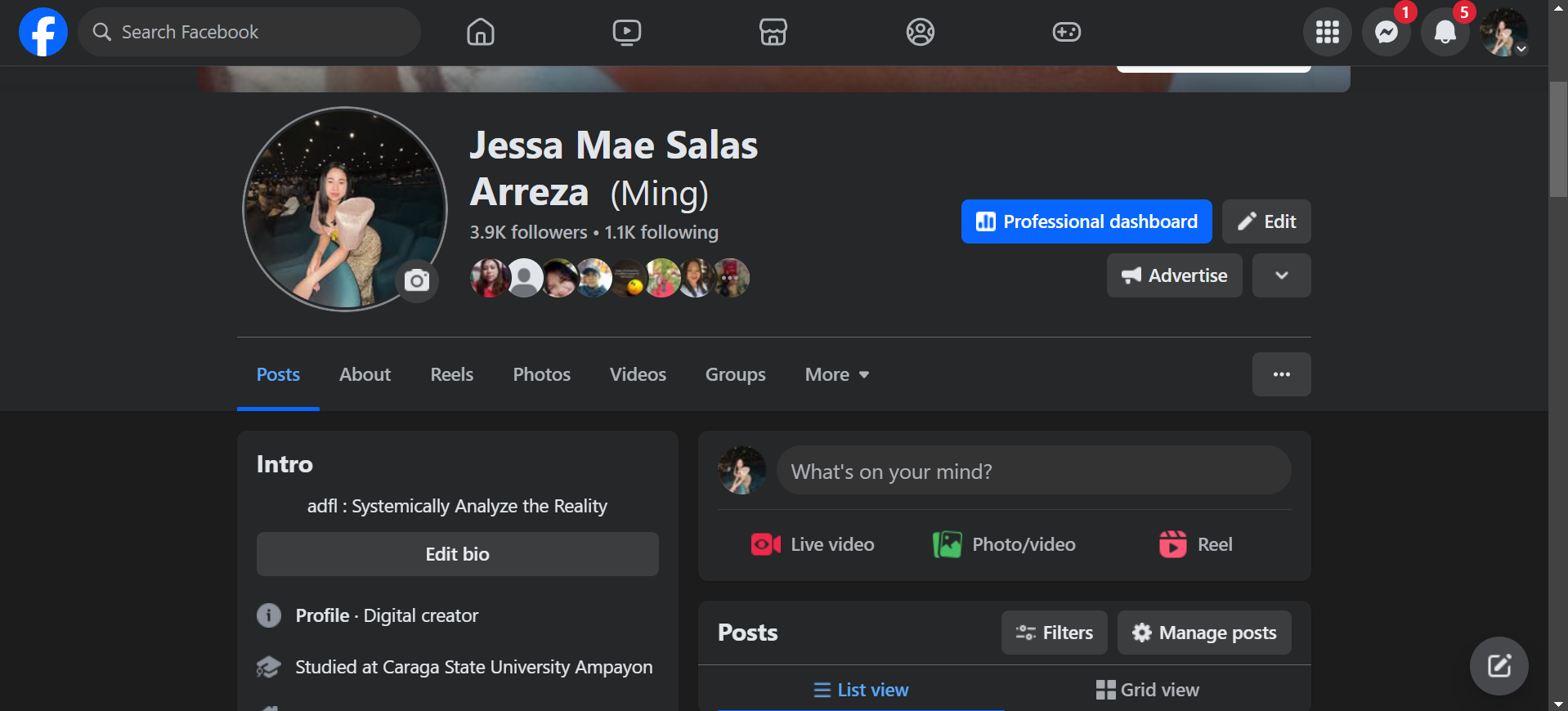Open the Facebook home feed icon
This screenshot has height=711, width=1568.
480,33
